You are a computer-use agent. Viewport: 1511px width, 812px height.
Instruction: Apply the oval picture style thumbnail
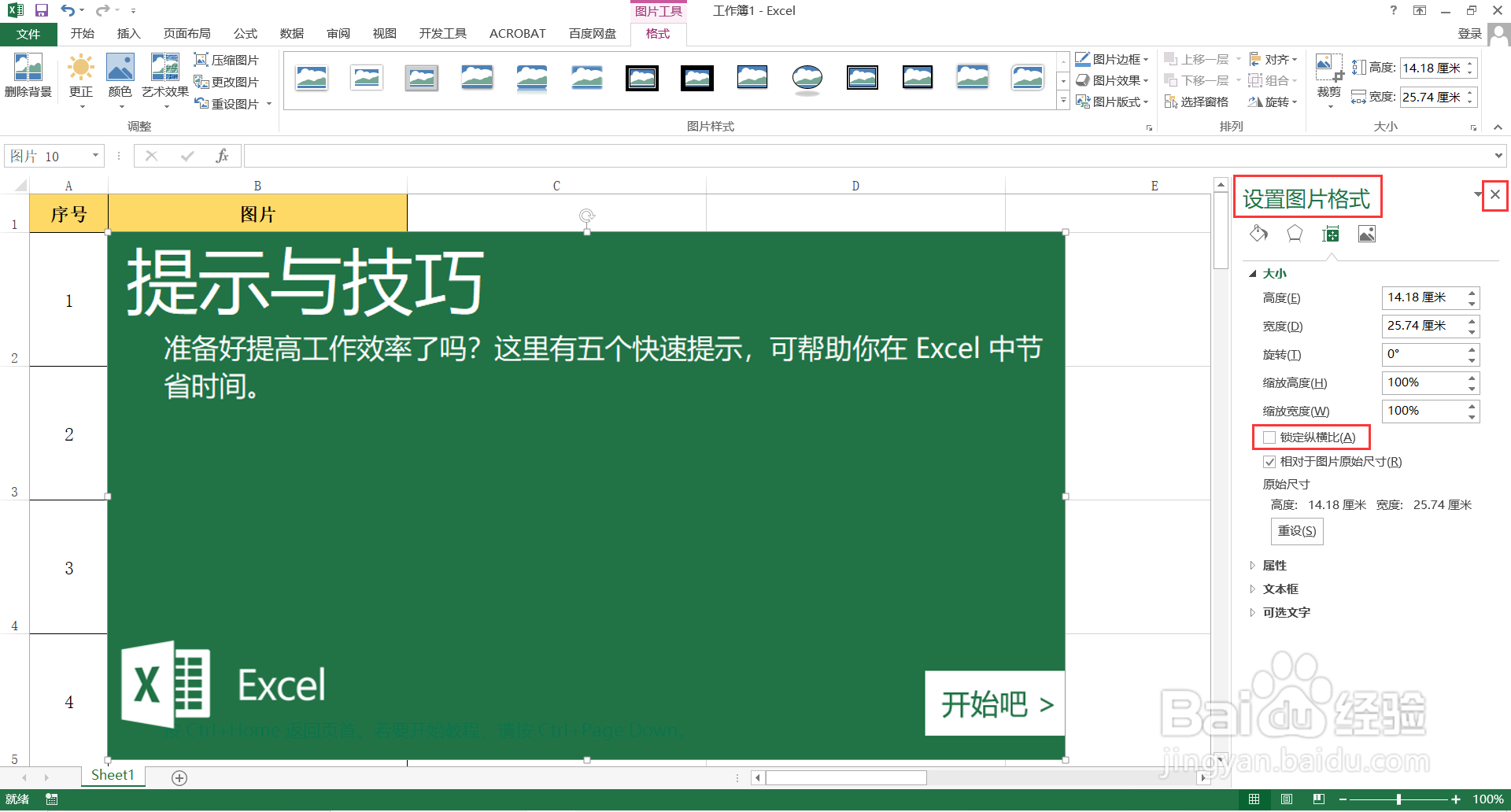pos(807,78)
